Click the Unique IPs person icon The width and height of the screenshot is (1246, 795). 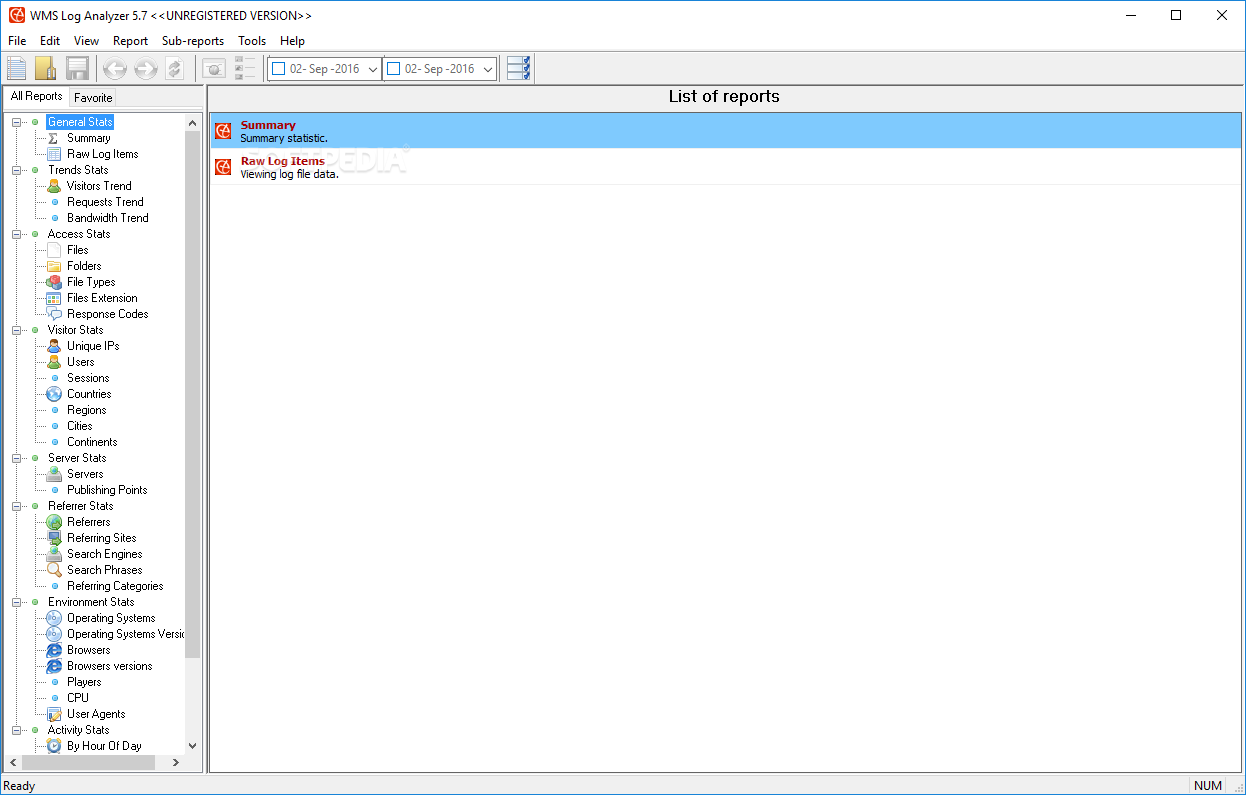pos(54,346)
